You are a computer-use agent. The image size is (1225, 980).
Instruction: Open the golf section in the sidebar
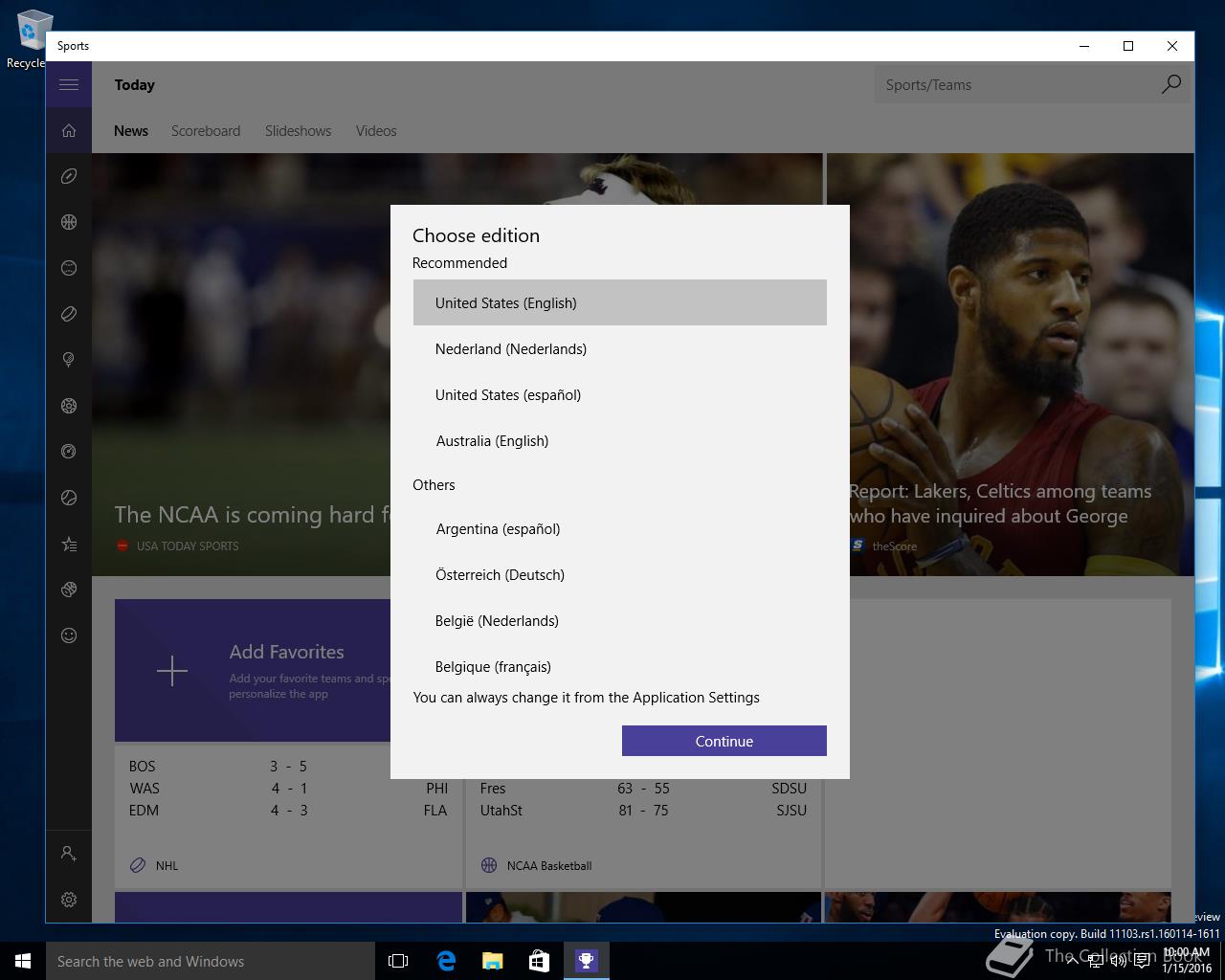(x=69, y=360)
